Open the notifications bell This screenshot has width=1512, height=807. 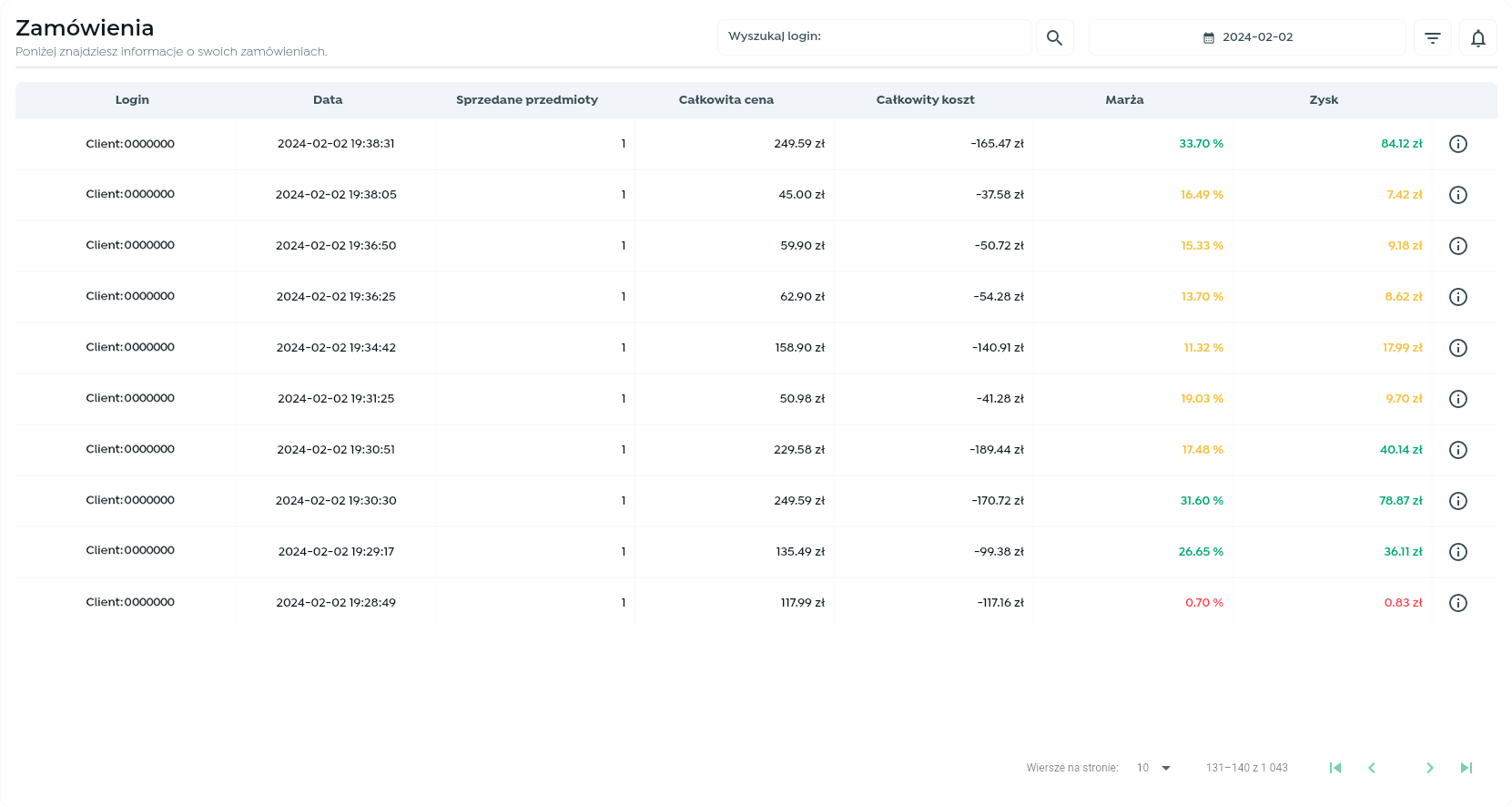1477,37
